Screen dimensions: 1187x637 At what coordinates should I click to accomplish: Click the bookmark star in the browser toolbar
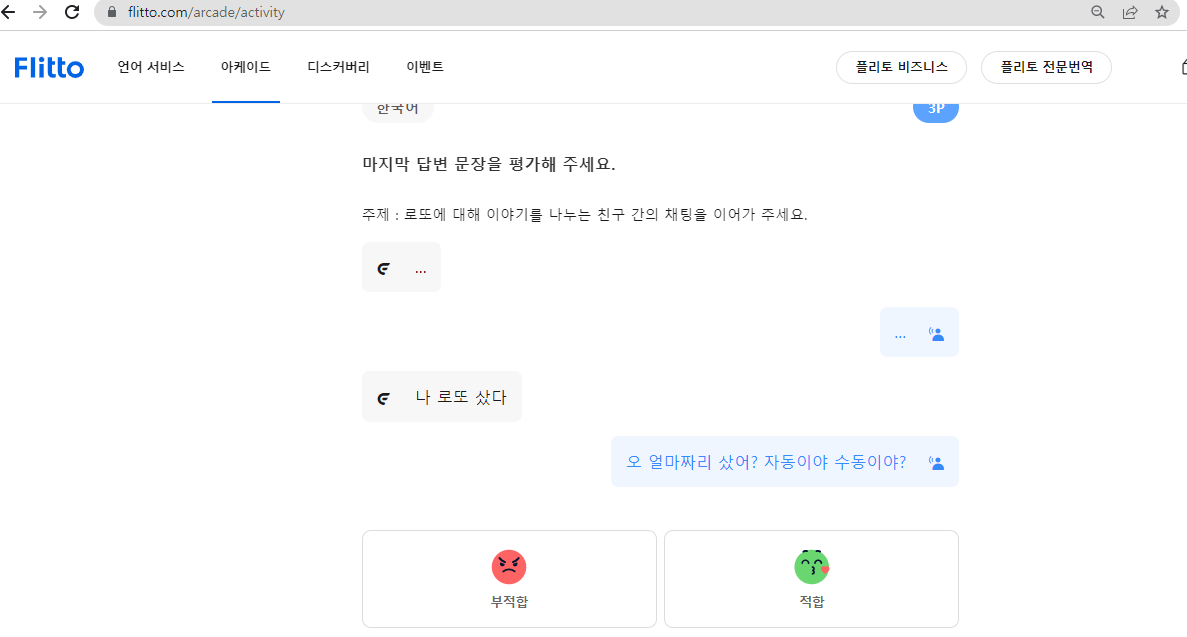tap(1162, 13)
